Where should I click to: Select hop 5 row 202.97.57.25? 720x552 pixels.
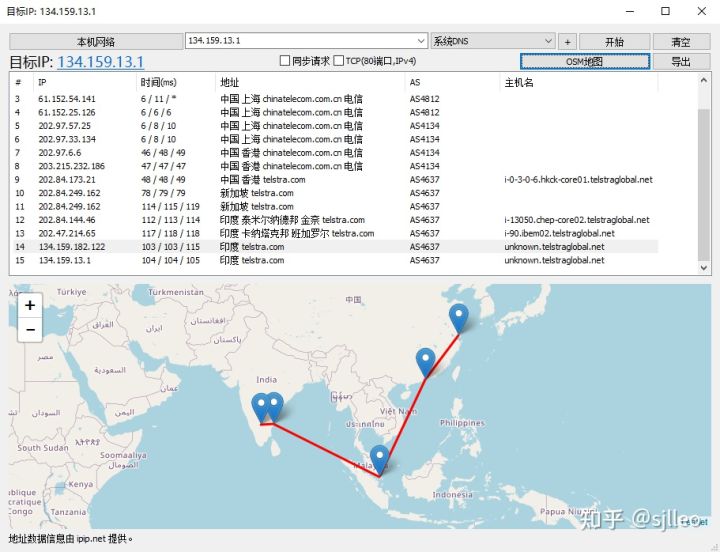334,126
